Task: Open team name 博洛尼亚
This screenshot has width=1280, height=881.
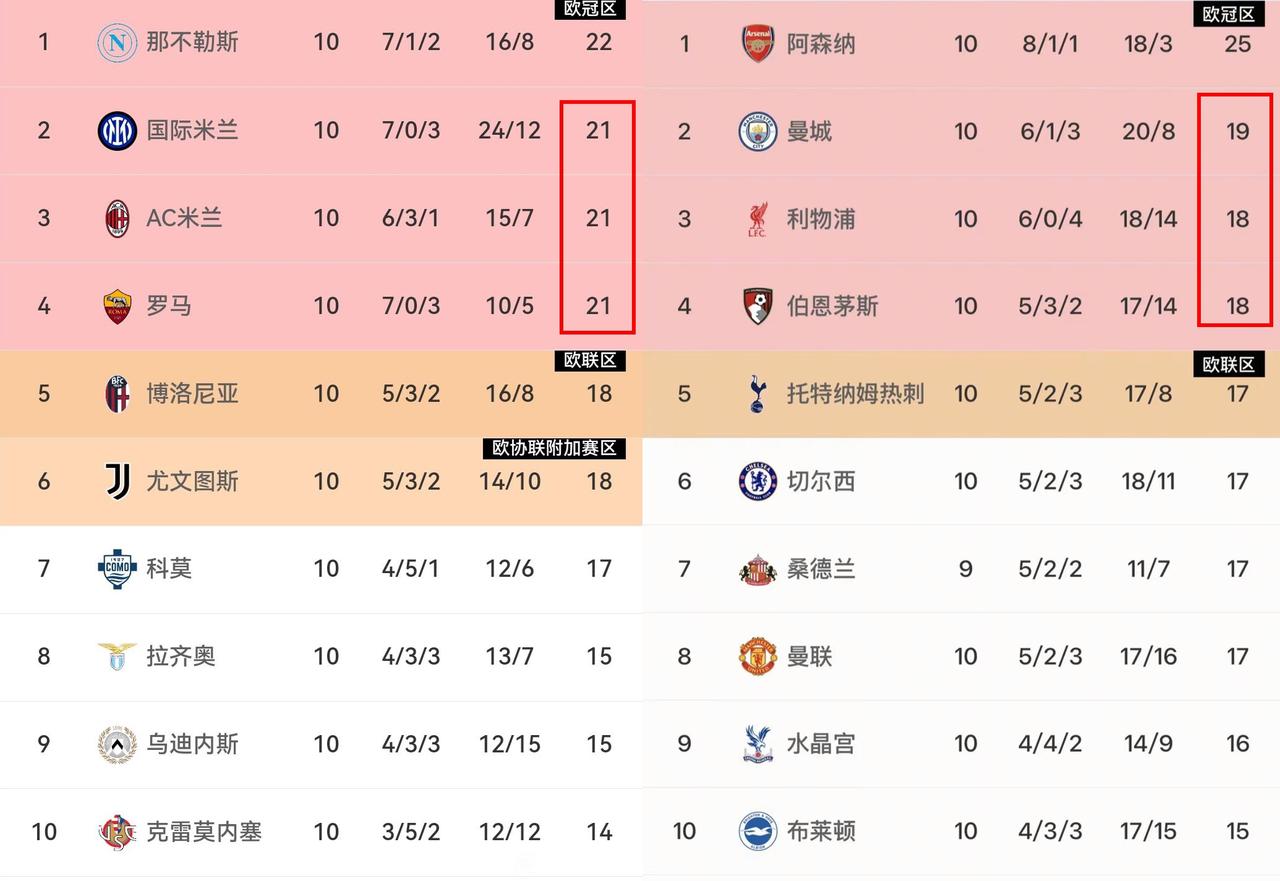Action: click(x=192, y=394)
